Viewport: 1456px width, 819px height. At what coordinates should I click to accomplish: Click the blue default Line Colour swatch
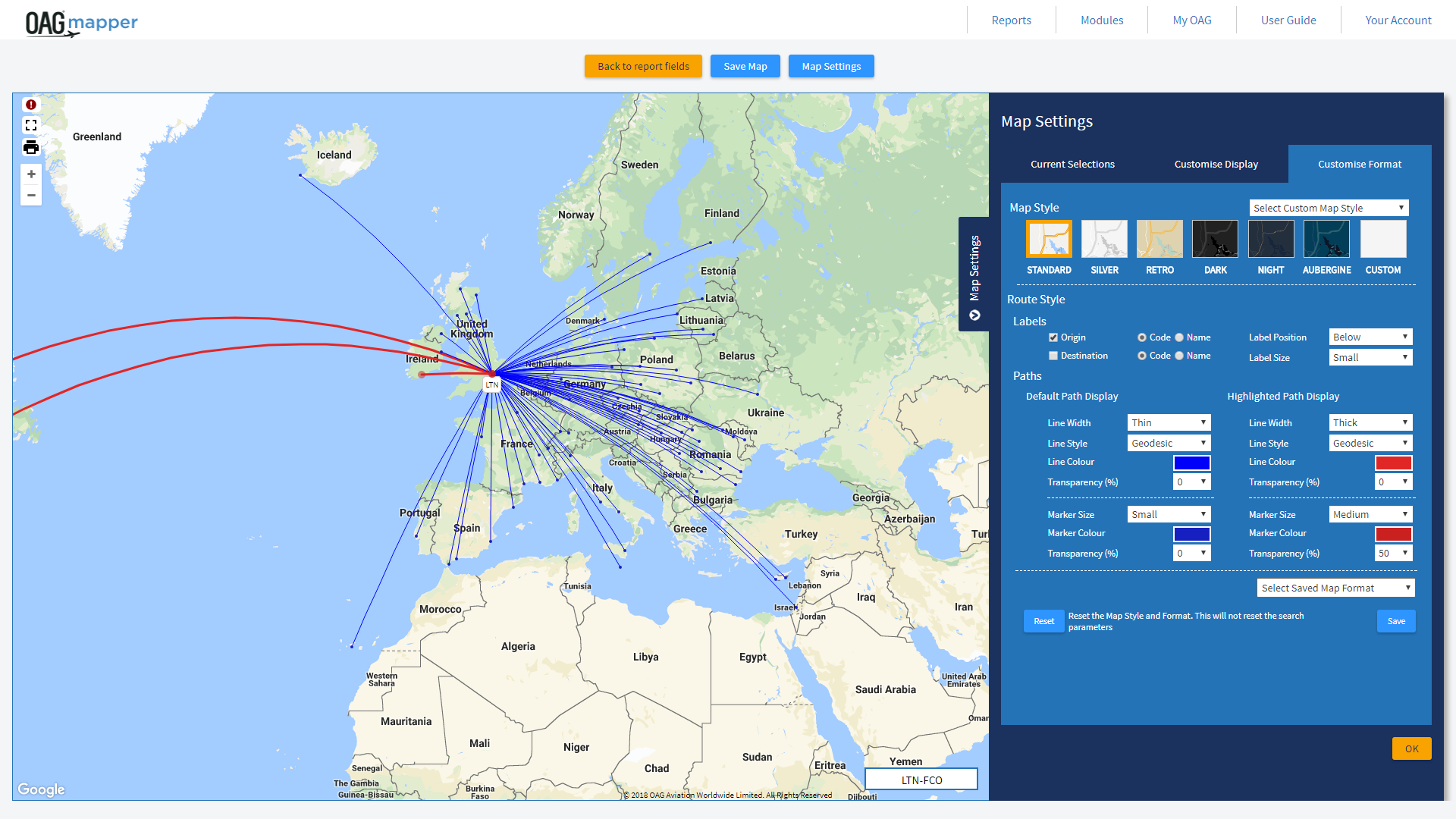click(x=1191, y=463)
